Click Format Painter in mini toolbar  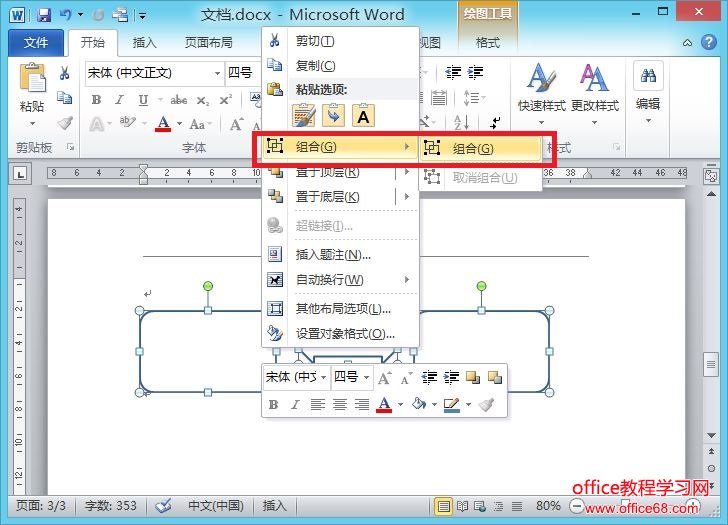(486, 404)
